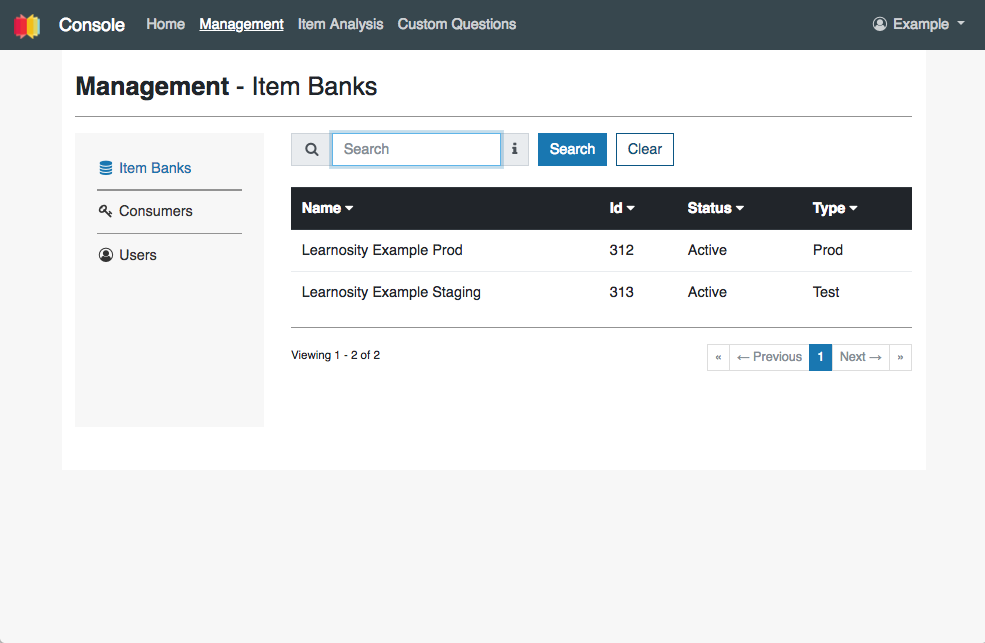The height and width of the screenshot is (643, 985).
Task: Jump to last page using » button
Action: [900, 357]
